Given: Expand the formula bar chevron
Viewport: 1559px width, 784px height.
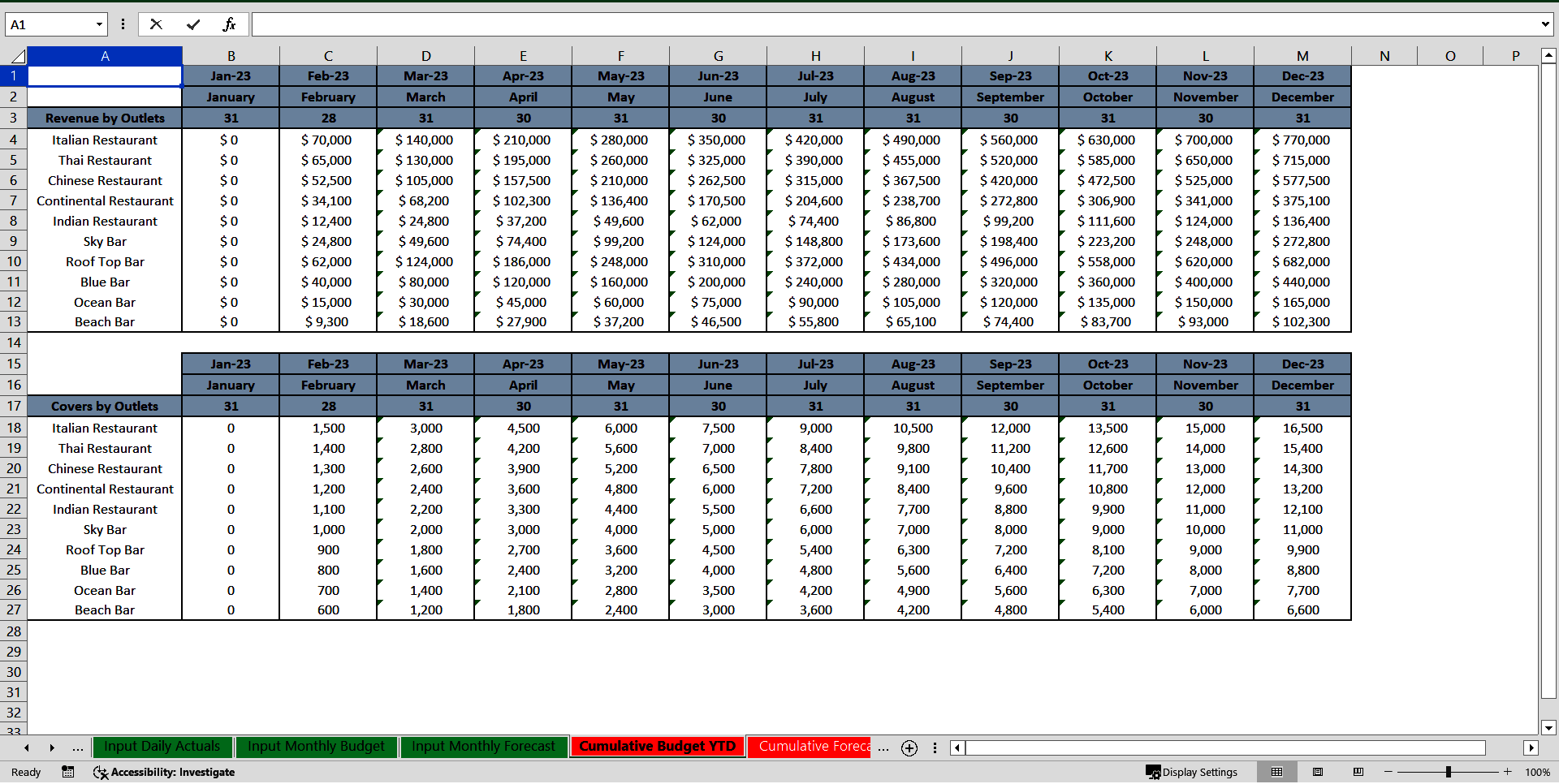Looking at the screenshot, I should click(x=1544, y=24).
